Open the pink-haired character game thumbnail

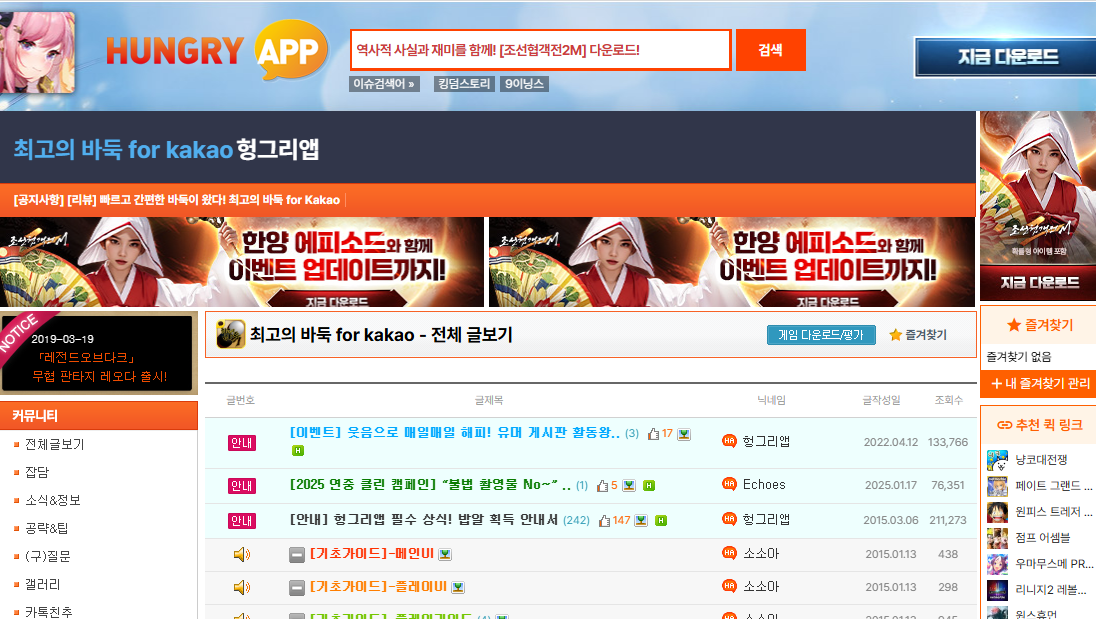pyautogui.click(x=37, y=52)
